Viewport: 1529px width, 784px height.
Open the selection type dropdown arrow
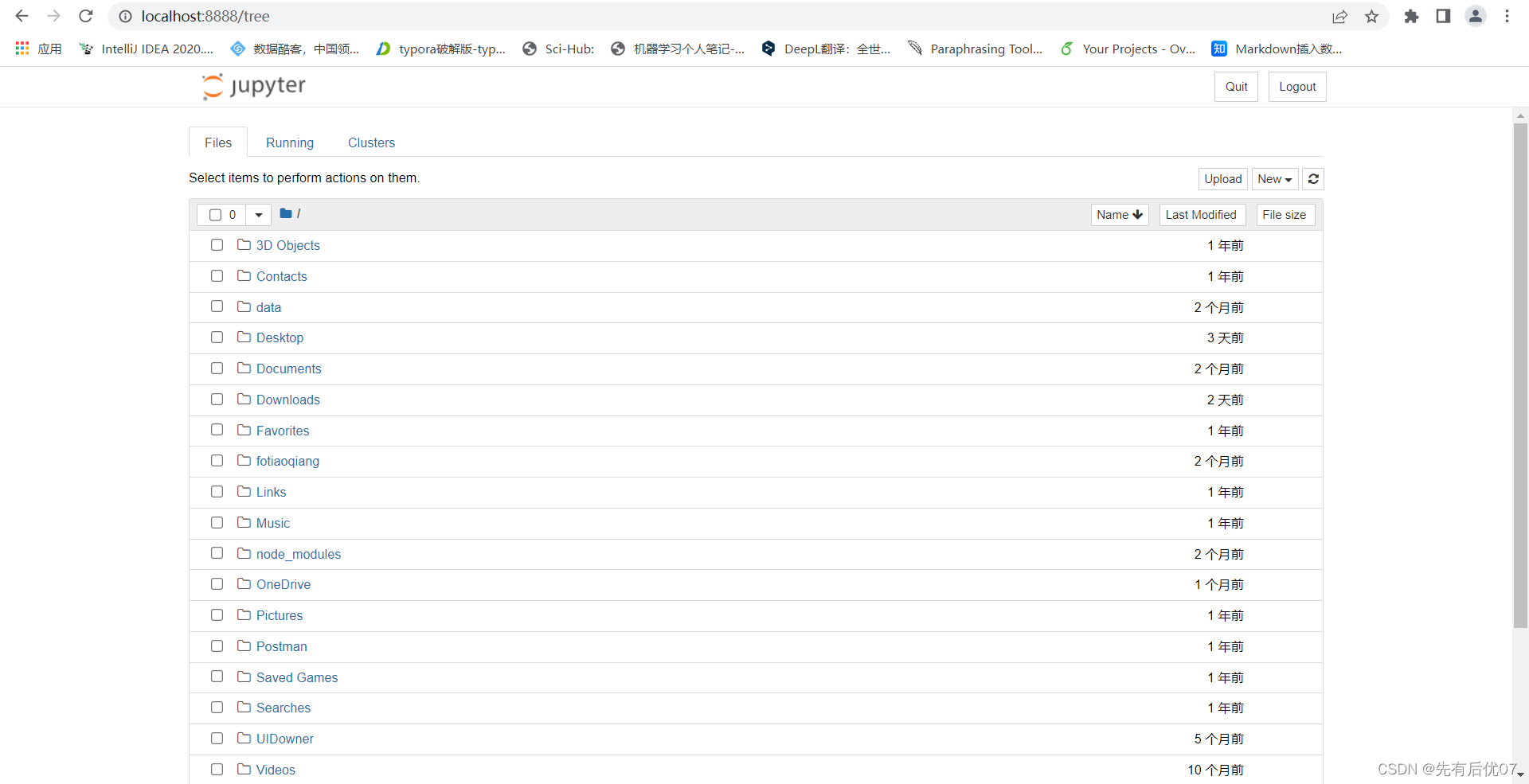click(x=259, y=214)
